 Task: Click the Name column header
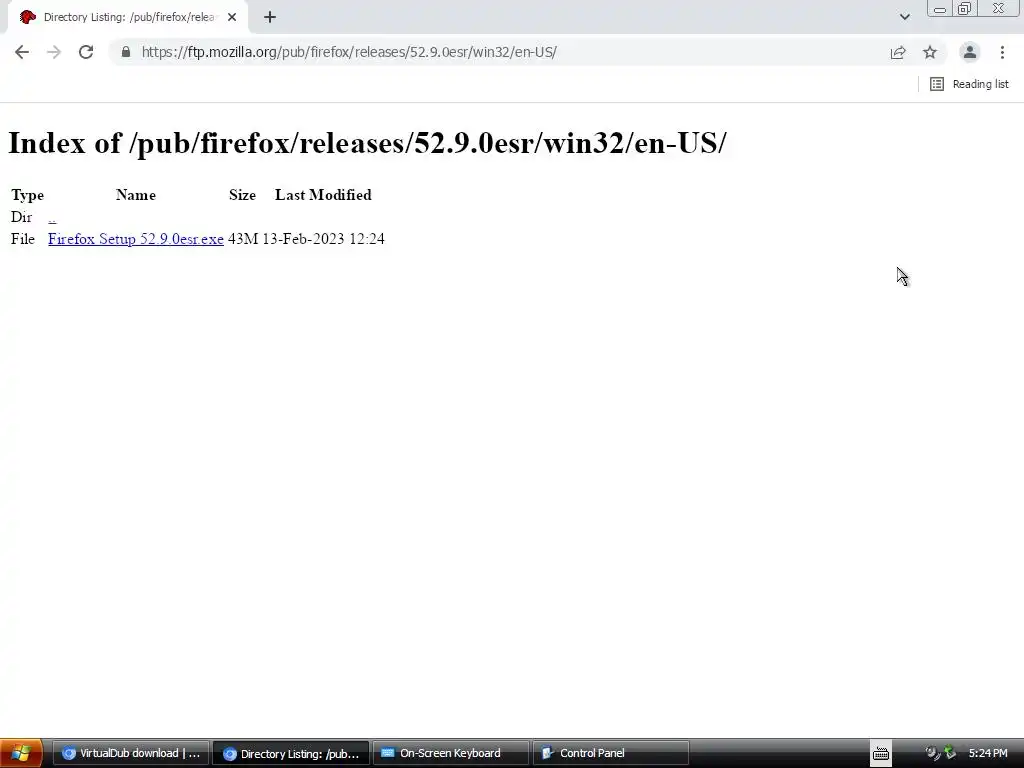click(136, 195)
